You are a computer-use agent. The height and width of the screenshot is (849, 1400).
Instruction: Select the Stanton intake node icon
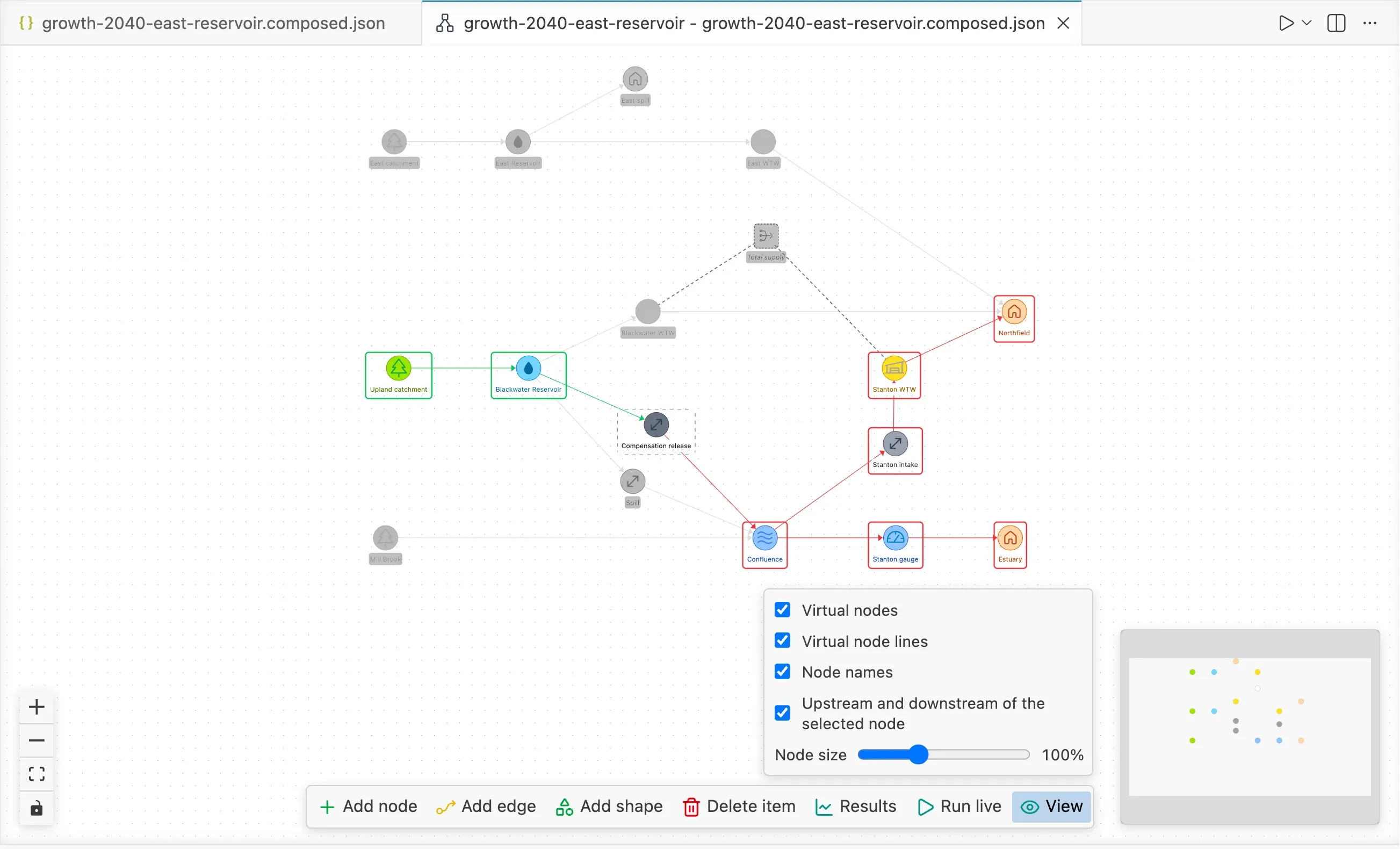(x=895, y=444)
